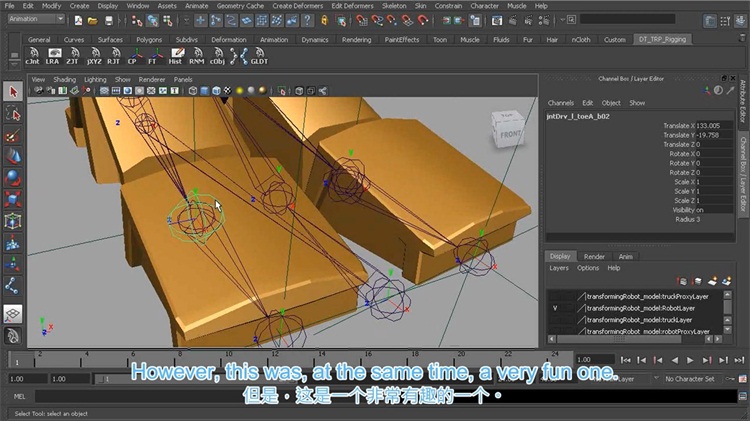The height and width of the screenshot is (421, 750).
Task: Click the LRA shelf icon
Action: pos(54,56)
